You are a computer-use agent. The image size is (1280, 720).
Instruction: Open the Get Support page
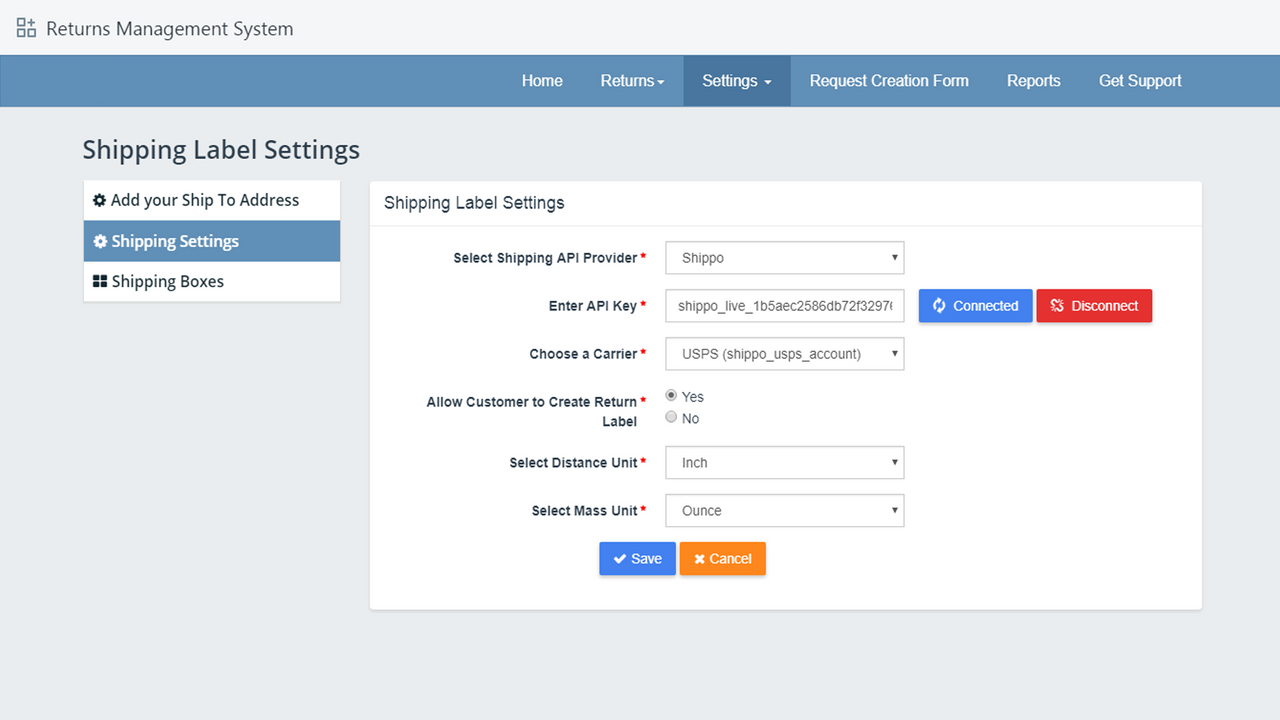pos(1140,81)
